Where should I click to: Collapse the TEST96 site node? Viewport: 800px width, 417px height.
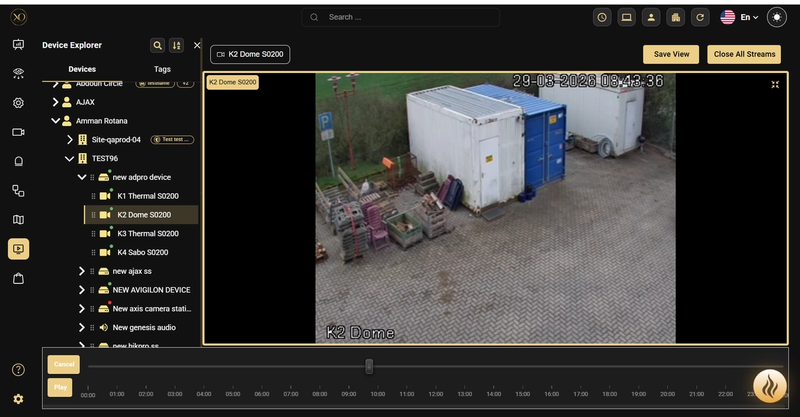click(69, 159)
